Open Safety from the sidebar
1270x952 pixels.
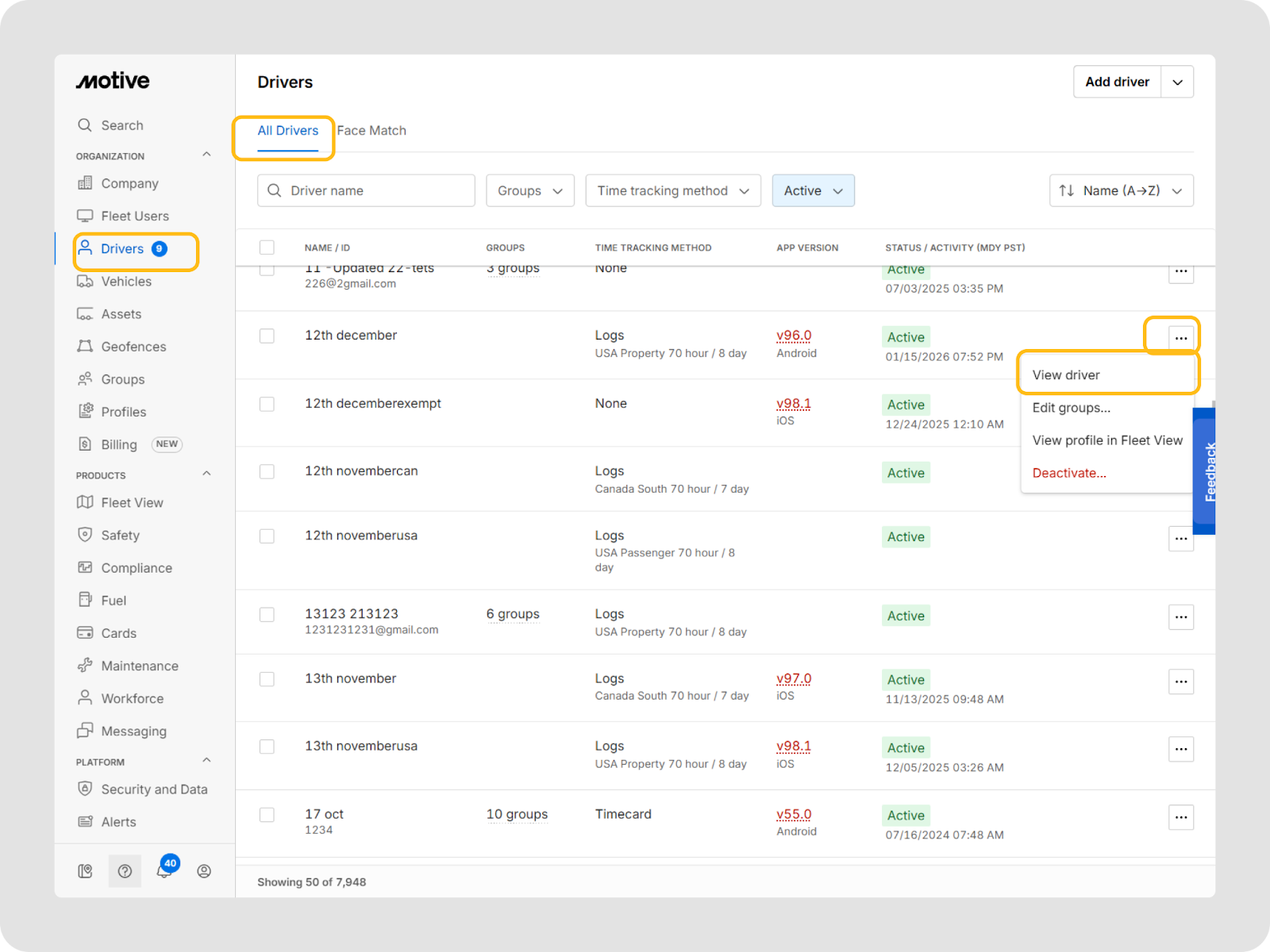(120, 535)
